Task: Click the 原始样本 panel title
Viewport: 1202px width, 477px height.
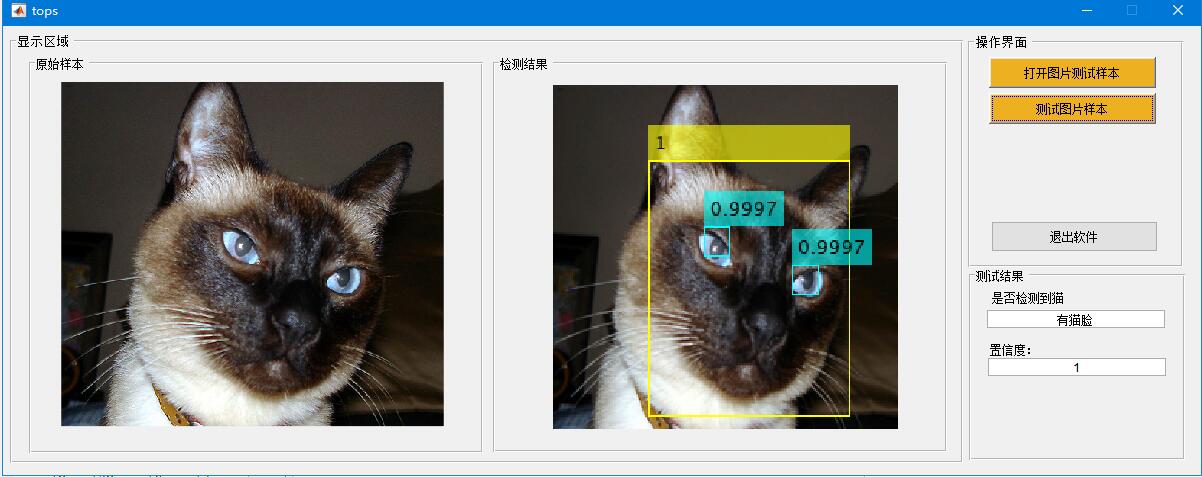Action: [x=59, y=64]
